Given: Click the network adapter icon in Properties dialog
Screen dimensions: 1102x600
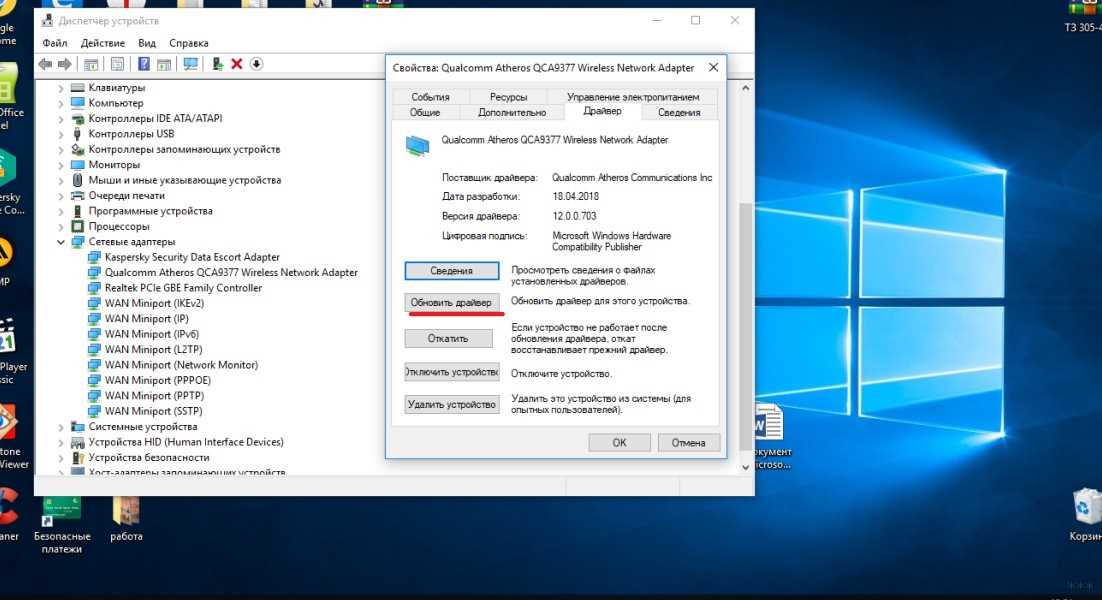Looking at the screenshot, I should point(417,145).
